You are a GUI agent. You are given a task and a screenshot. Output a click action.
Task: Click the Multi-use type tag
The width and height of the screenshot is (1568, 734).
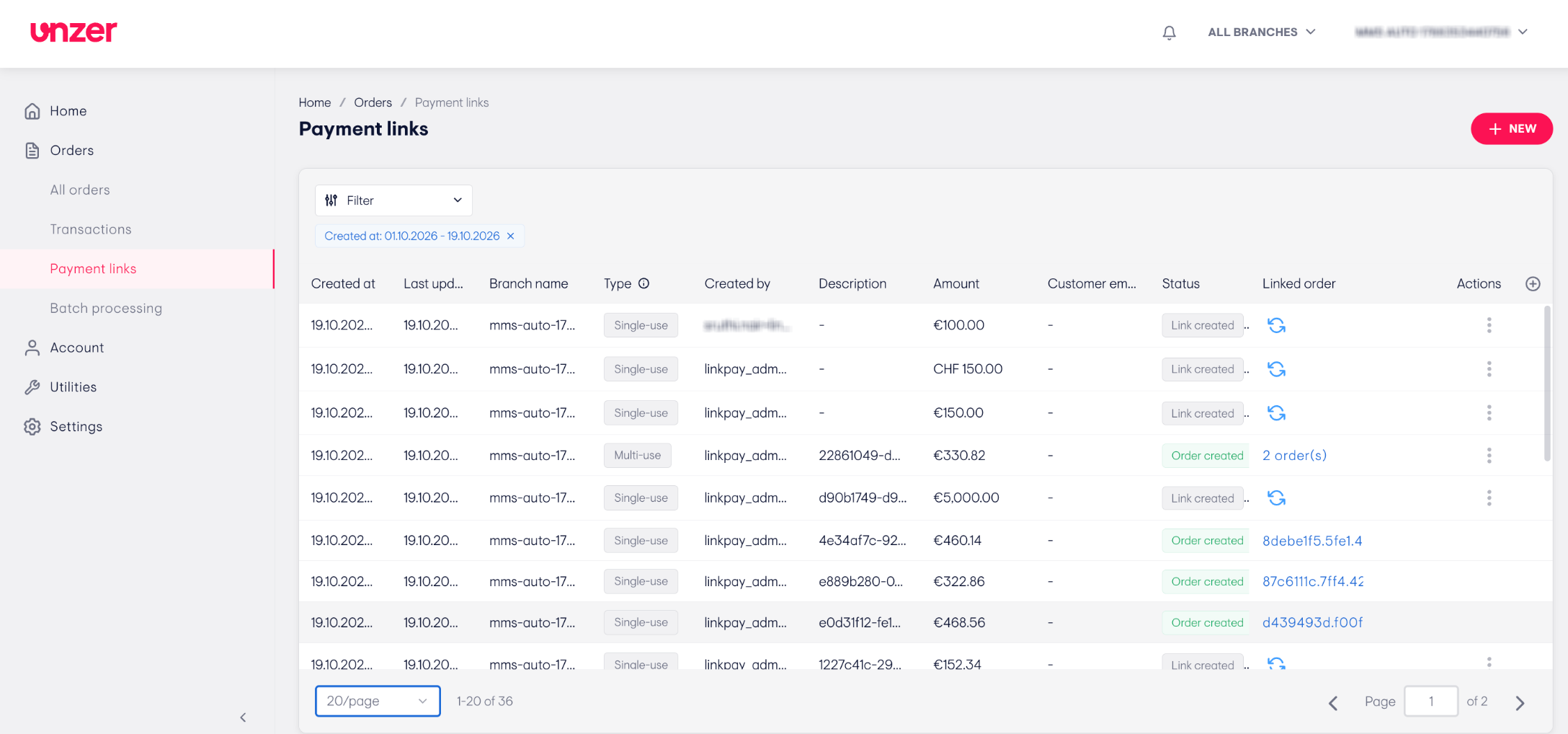(637, 456)
